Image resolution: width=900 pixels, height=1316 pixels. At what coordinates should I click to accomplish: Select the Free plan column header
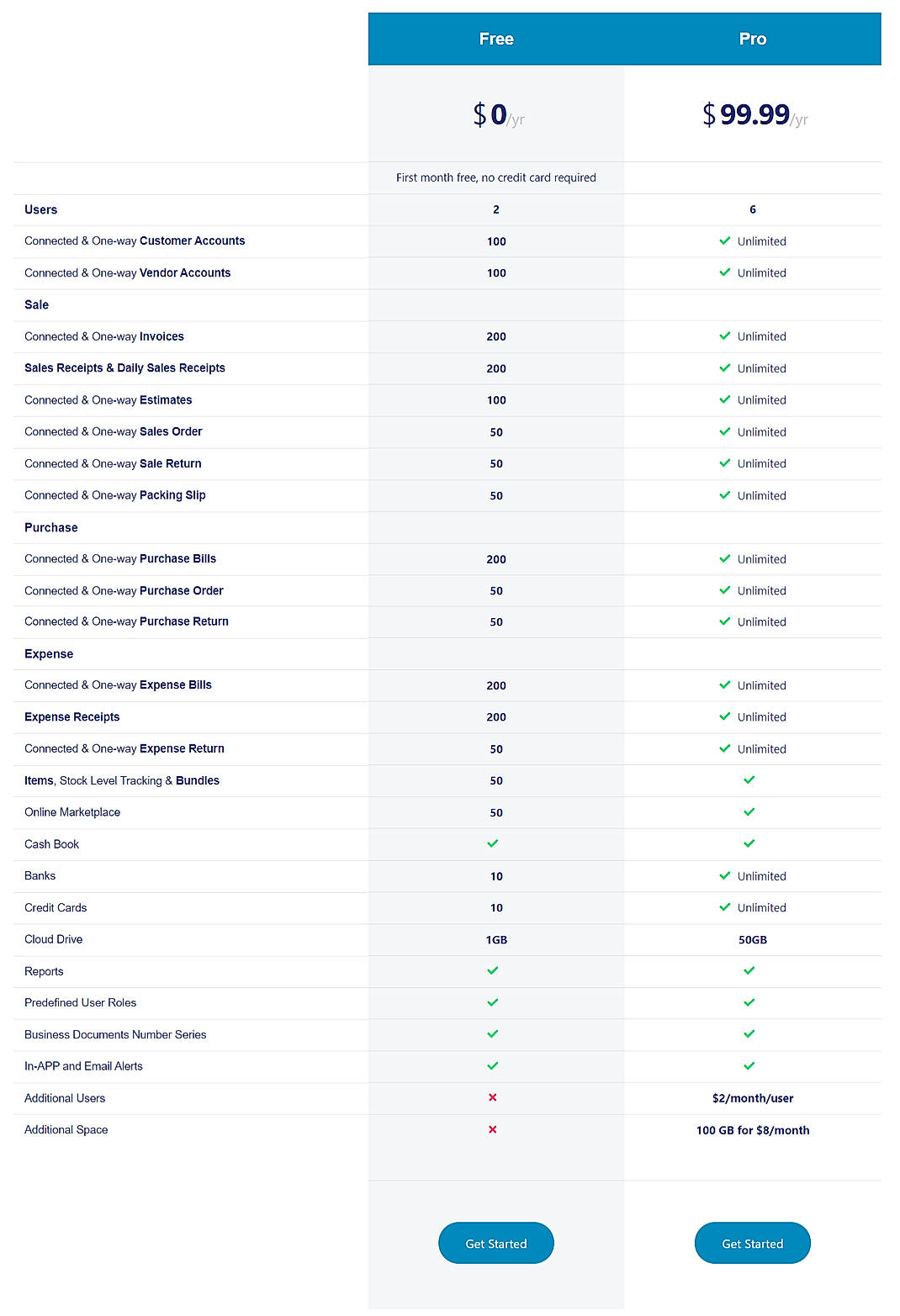pos(495,39)
